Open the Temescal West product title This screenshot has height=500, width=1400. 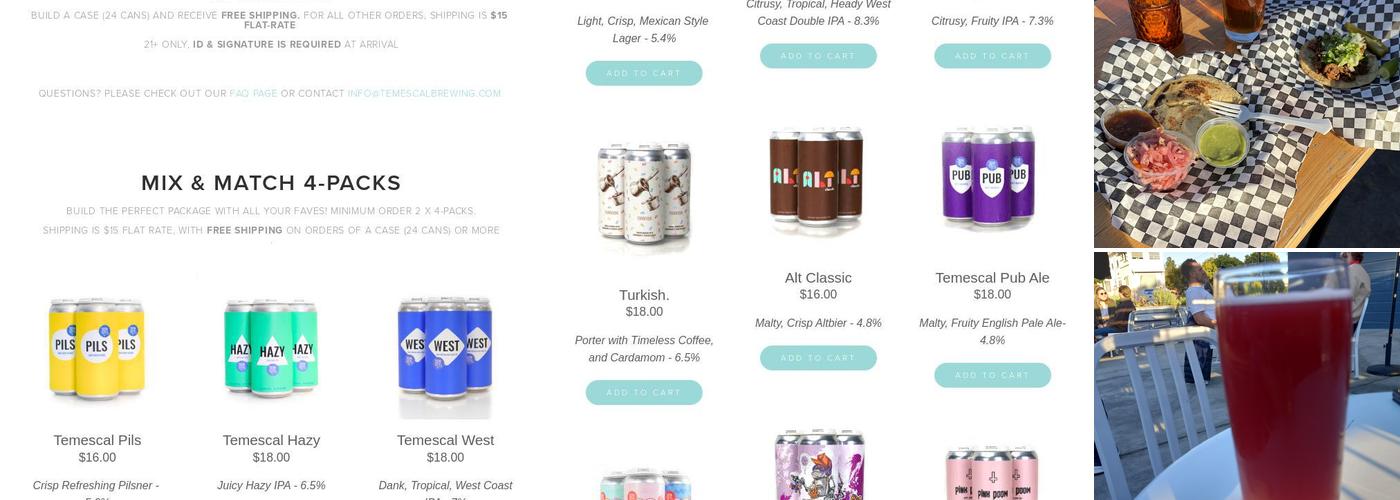(x=445, y=440)
